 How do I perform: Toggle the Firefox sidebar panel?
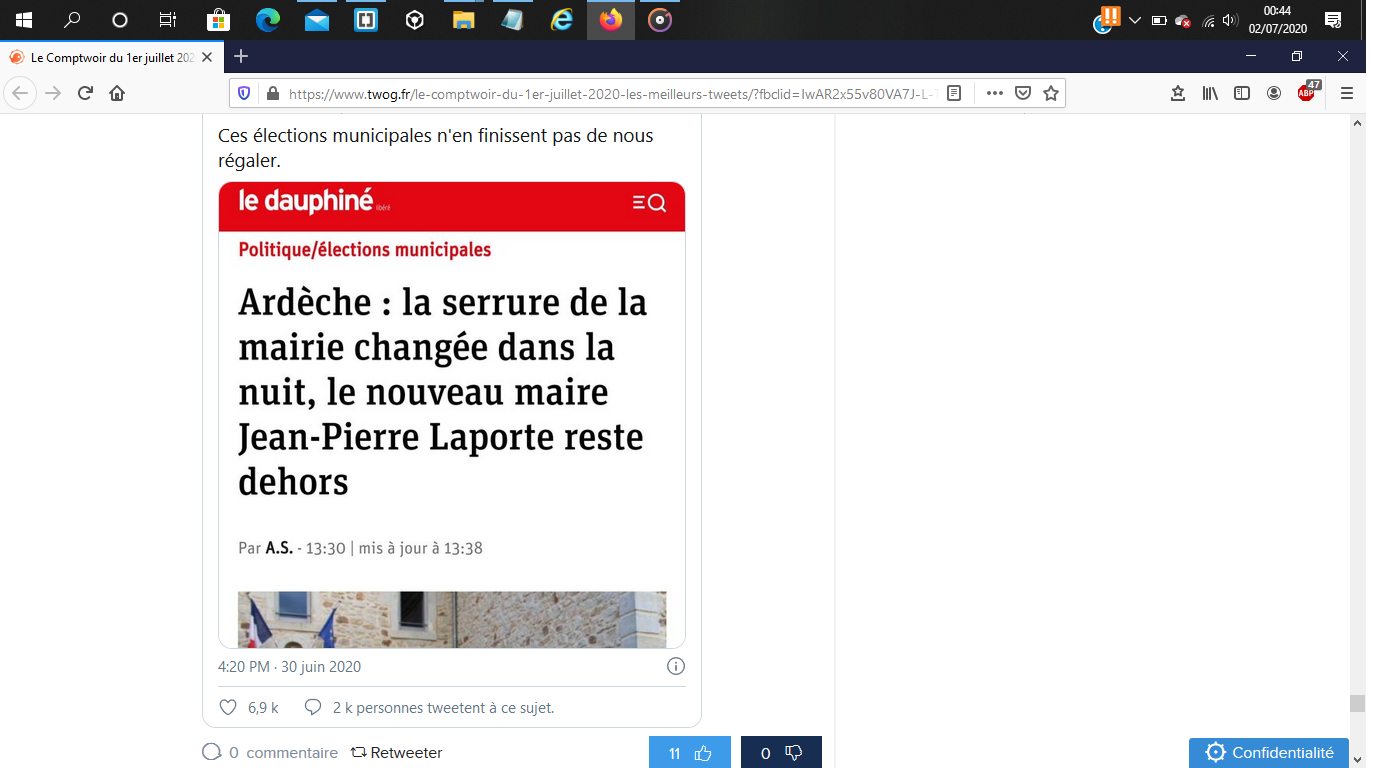[x=1242, y=93]
